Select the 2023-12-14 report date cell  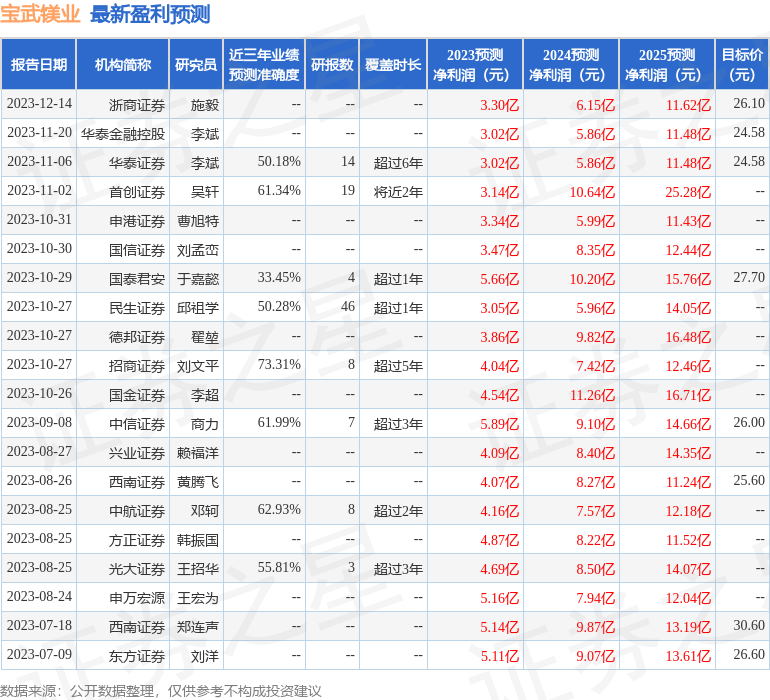pos(39,104)
